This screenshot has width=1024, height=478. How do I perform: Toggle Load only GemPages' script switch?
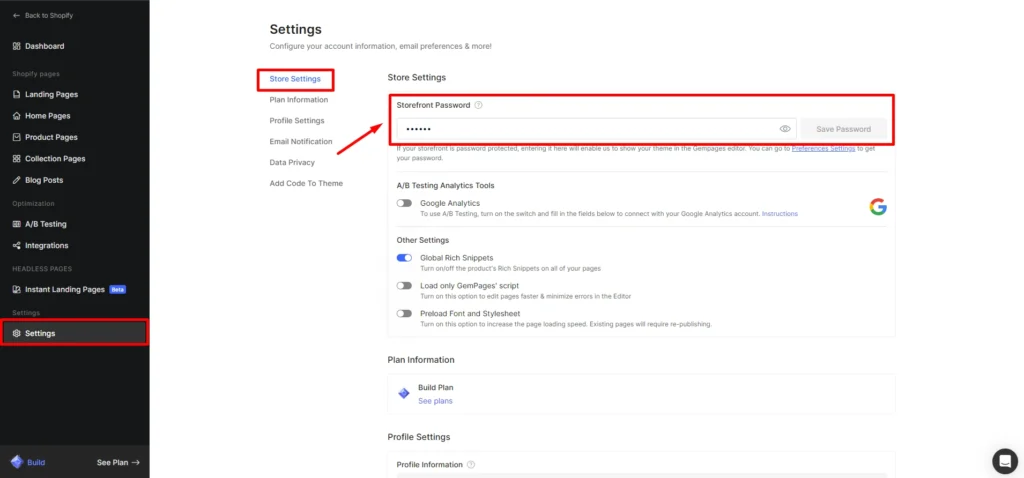[404, 285]
